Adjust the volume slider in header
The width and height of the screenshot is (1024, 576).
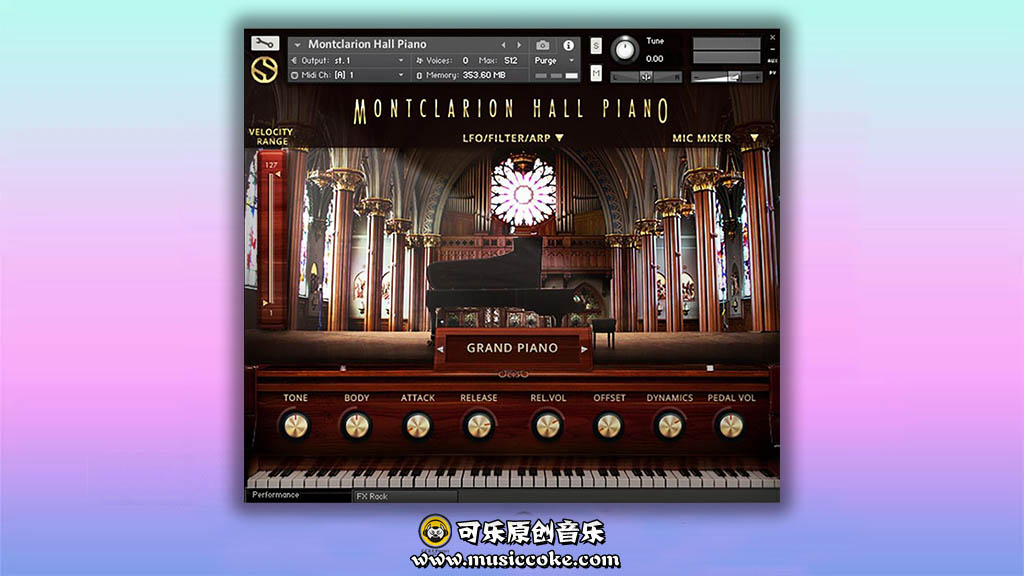tap(726, 77)
